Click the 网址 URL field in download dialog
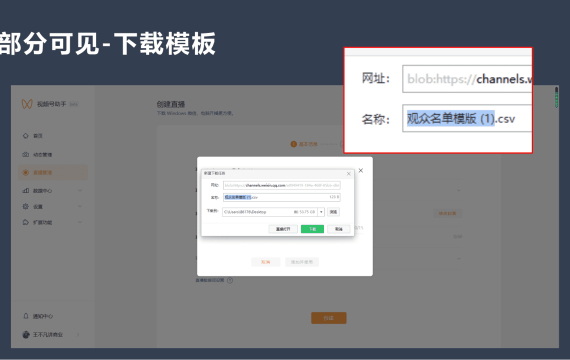Viewport: 570px width, 360px height. pos(282,185)
